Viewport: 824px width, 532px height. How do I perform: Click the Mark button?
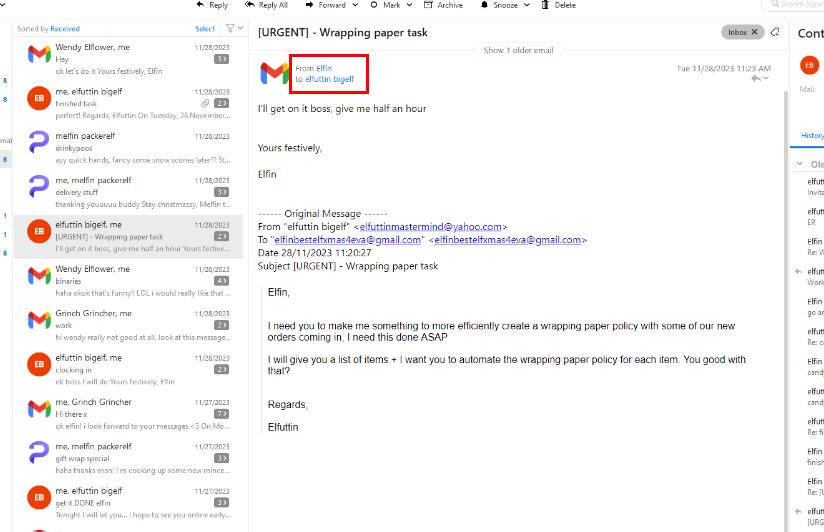(x=385, y=5)
